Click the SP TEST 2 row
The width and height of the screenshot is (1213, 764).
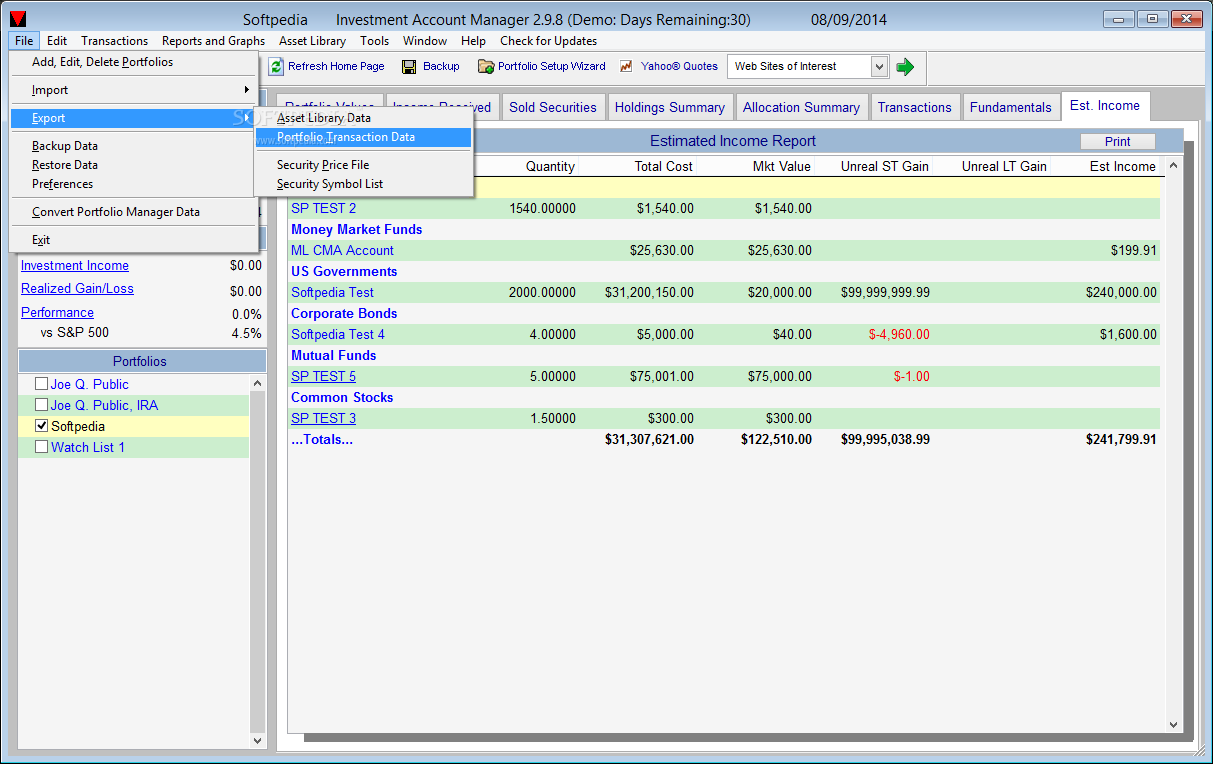pyautogui.click(x=725, y=209)
